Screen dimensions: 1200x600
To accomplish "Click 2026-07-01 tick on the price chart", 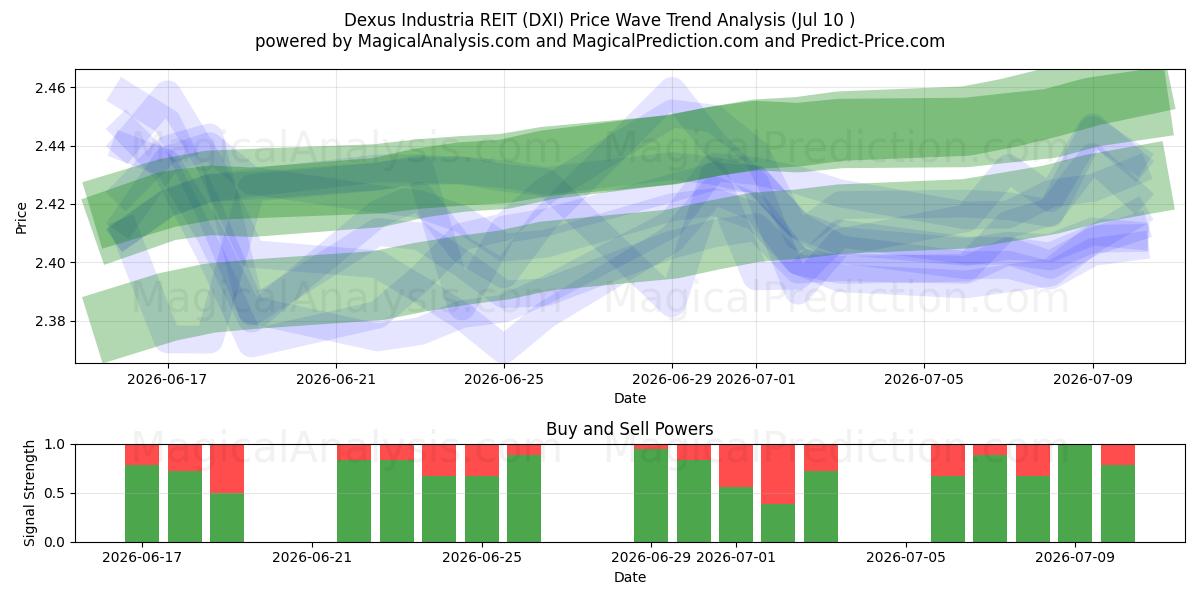I will [x=757, y=379].
